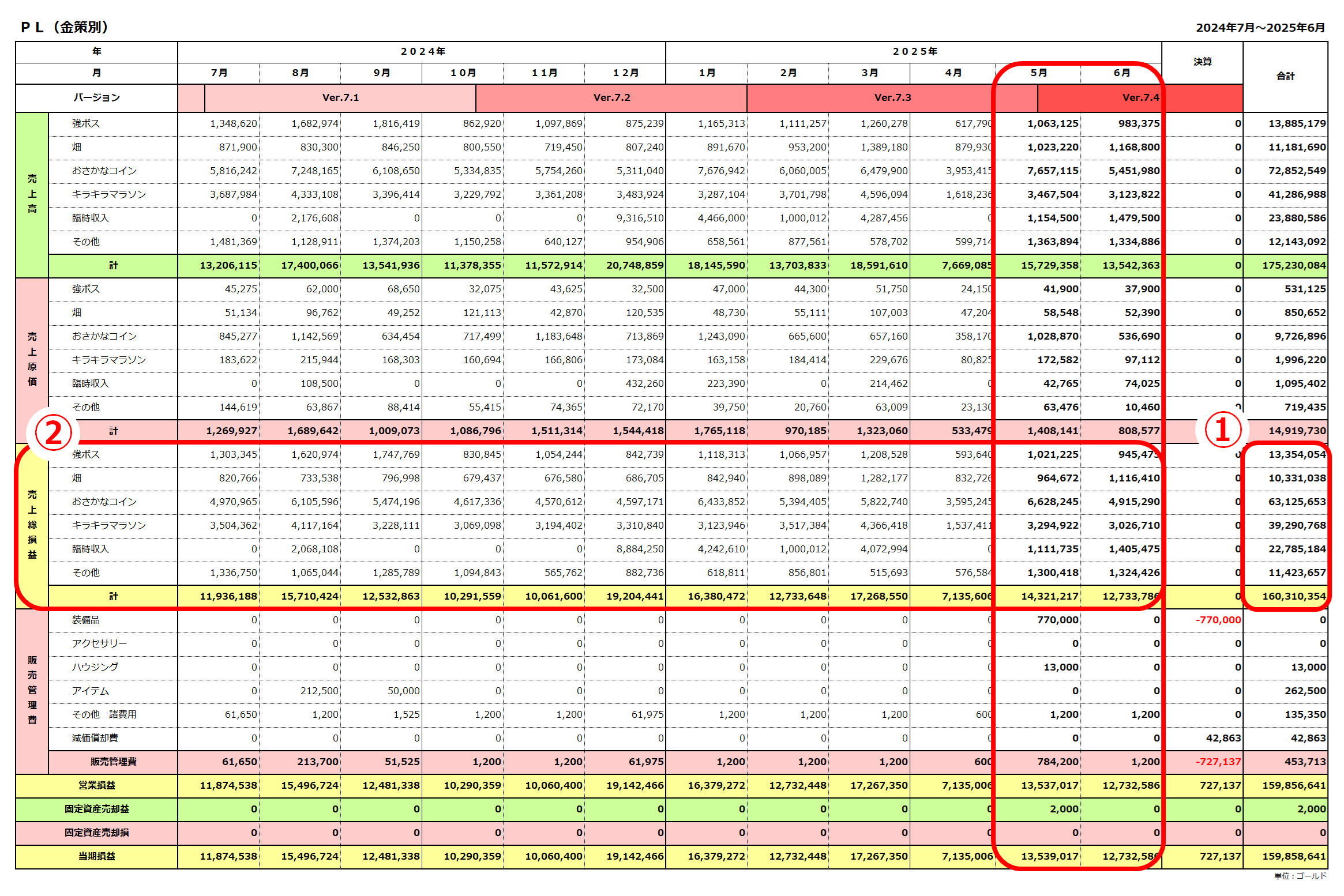The height and width of the screenshot is (896, 1344).
Task: Select the ＰＬ（金策別） title text
Action: coord(65,27)
